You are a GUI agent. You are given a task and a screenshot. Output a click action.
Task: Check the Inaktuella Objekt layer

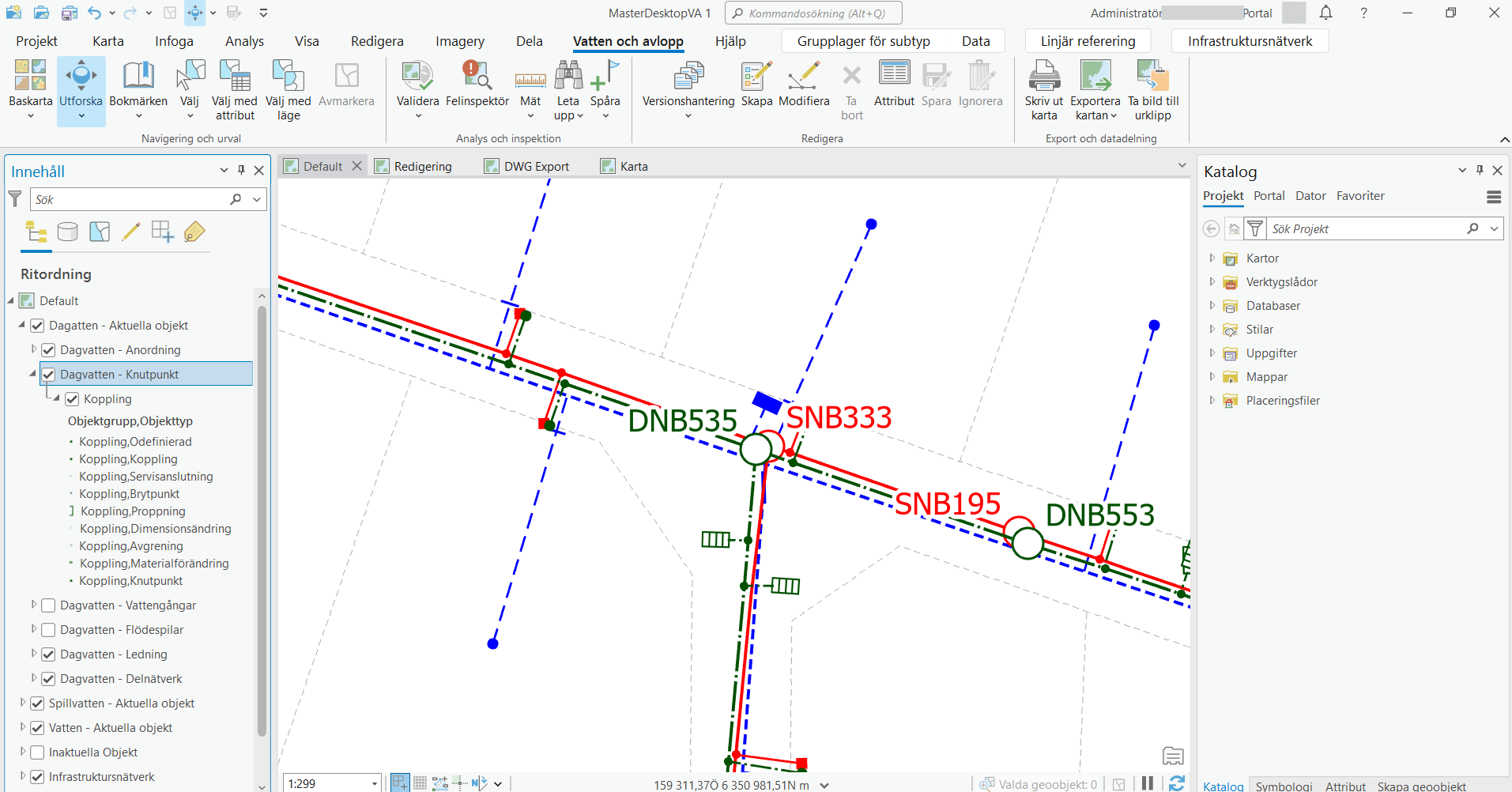click(x=37, y=752)
